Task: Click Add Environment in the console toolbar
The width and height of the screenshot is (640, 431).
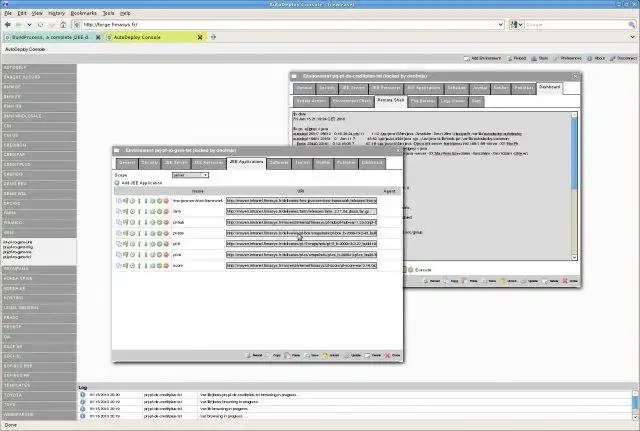Action: coord(482,58)
